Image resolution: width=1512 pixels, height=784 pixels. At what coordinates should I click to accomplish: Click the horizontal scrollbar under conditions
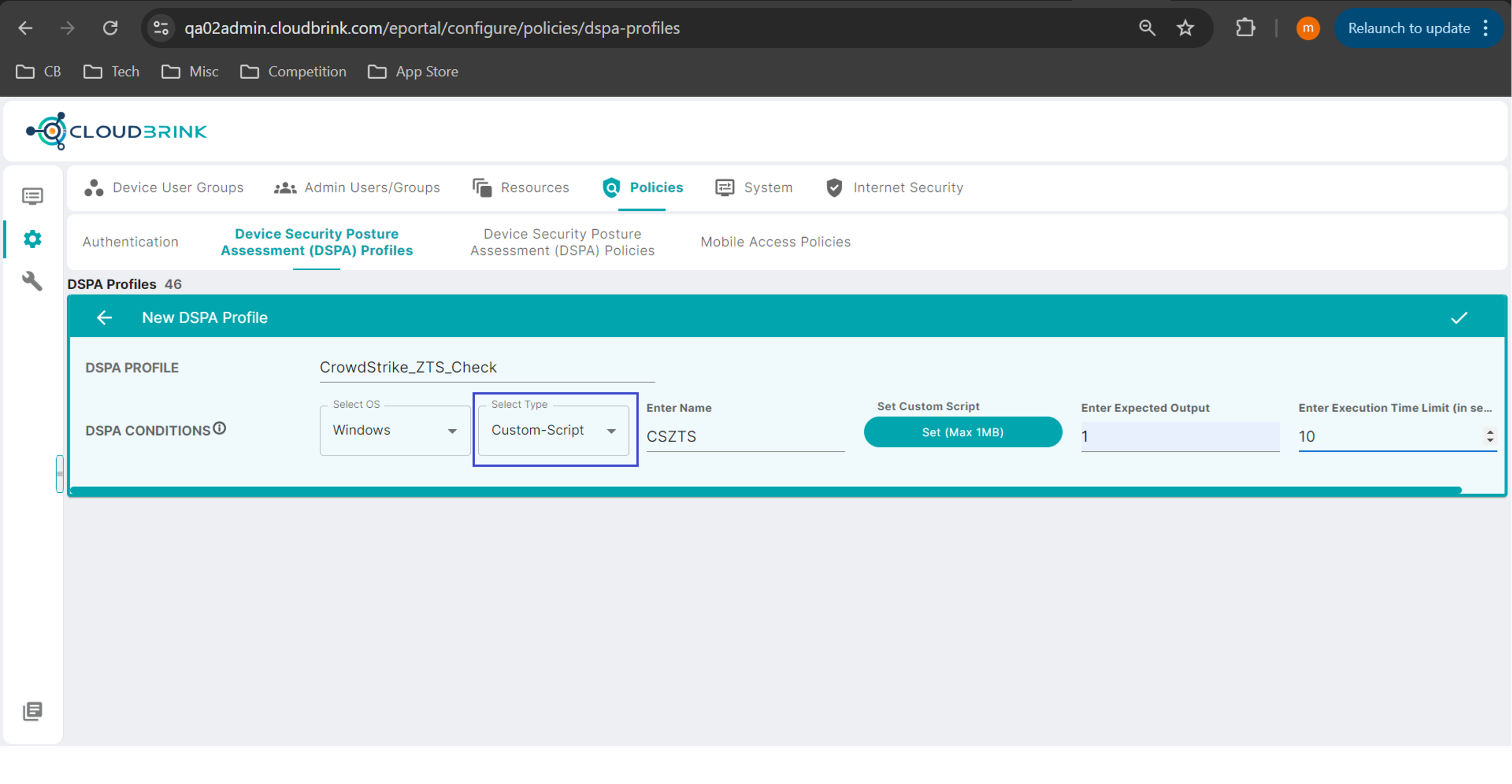tap(763, 490)
